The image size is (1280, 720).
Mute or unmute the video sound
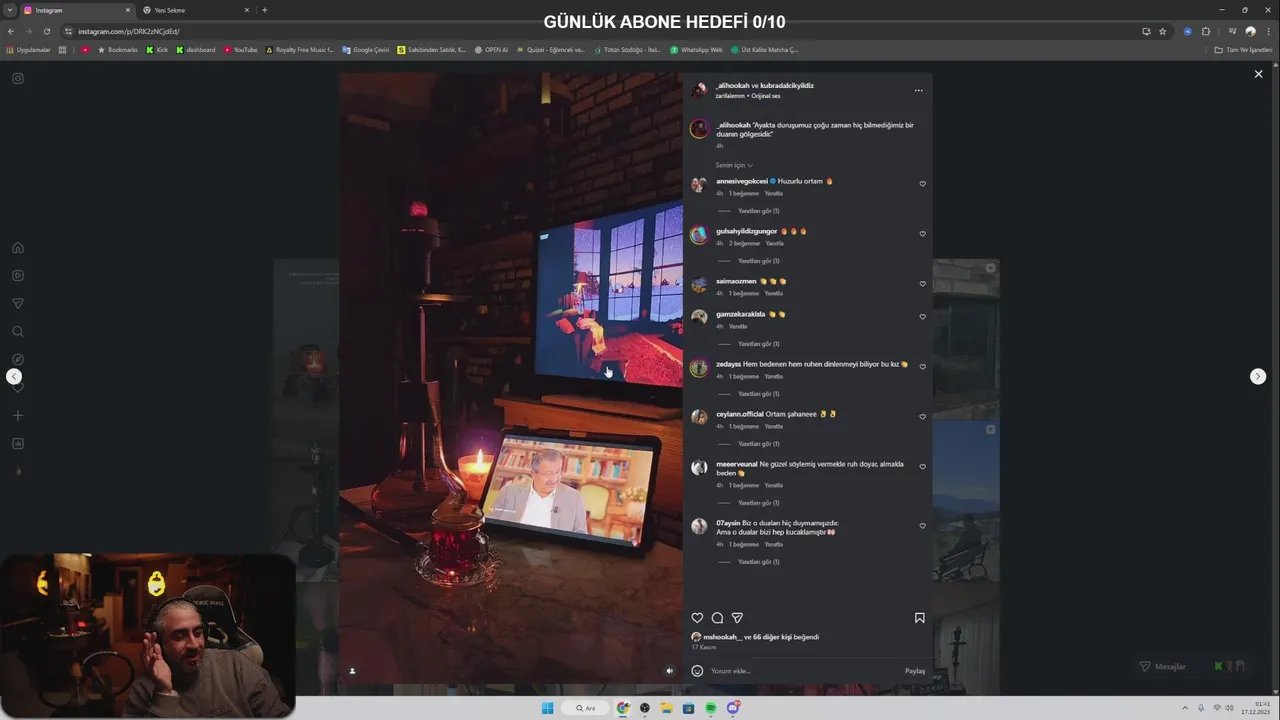click(x=669, y=671)
